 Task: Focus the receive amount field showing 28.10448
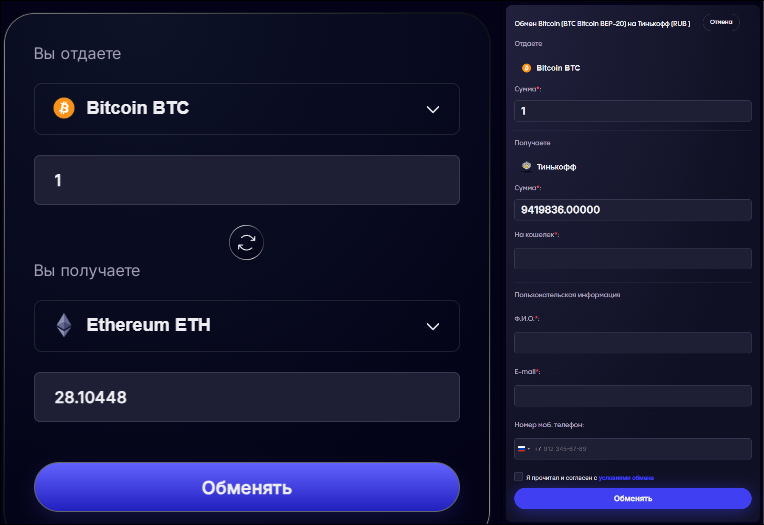247,397
